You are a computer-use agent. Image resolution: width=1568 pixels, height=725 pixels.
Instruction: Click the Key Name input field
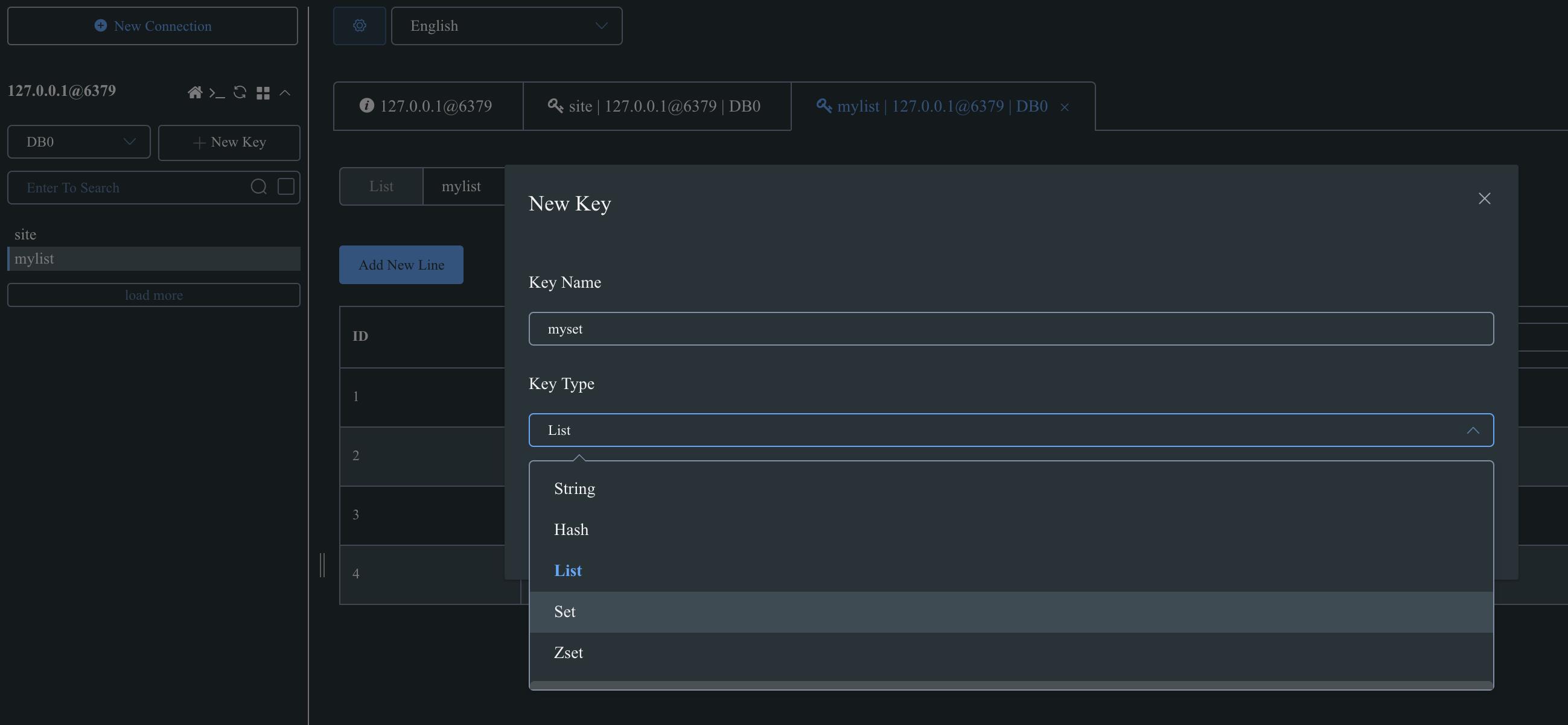pyautogui.click(x=1010, y=328)
